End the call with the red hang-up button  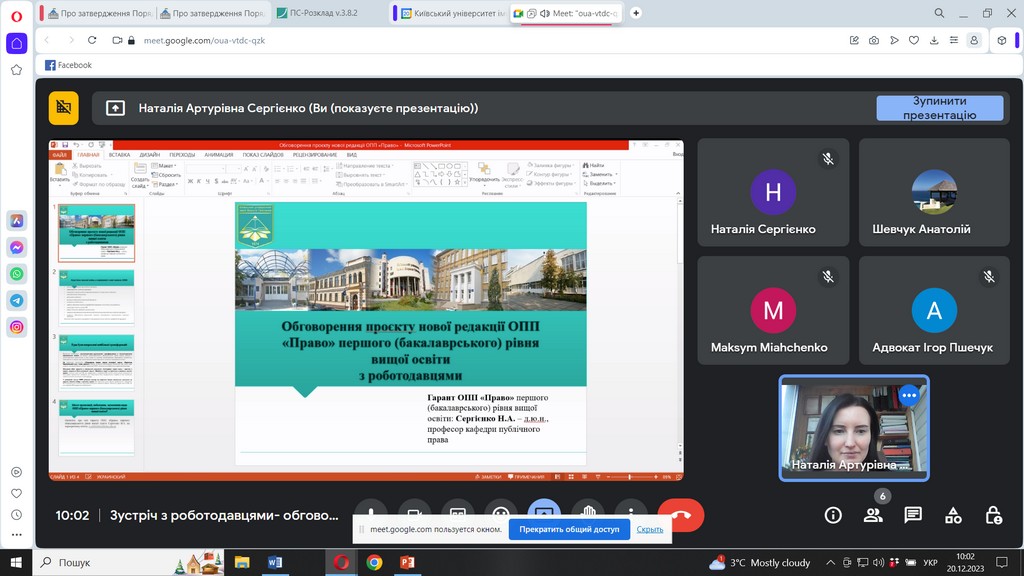pos(681,515)
